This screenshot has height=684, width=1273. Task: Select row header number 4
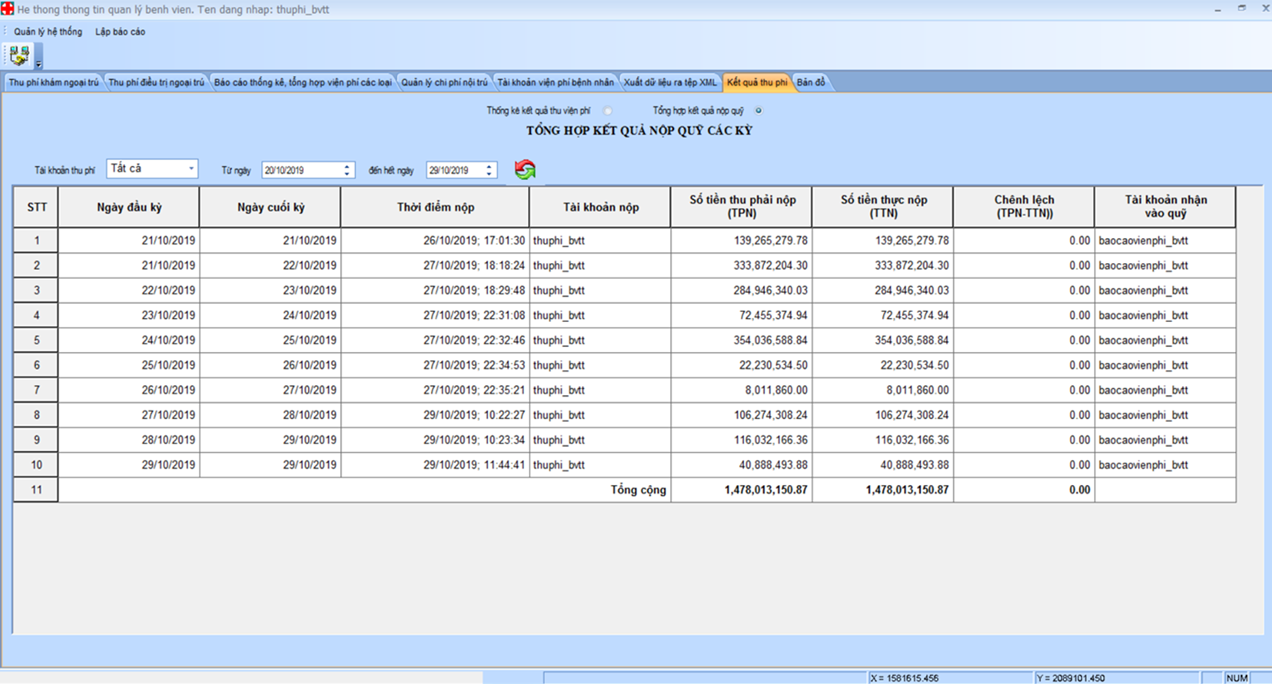pyautogui.click(x=36, y=315)
